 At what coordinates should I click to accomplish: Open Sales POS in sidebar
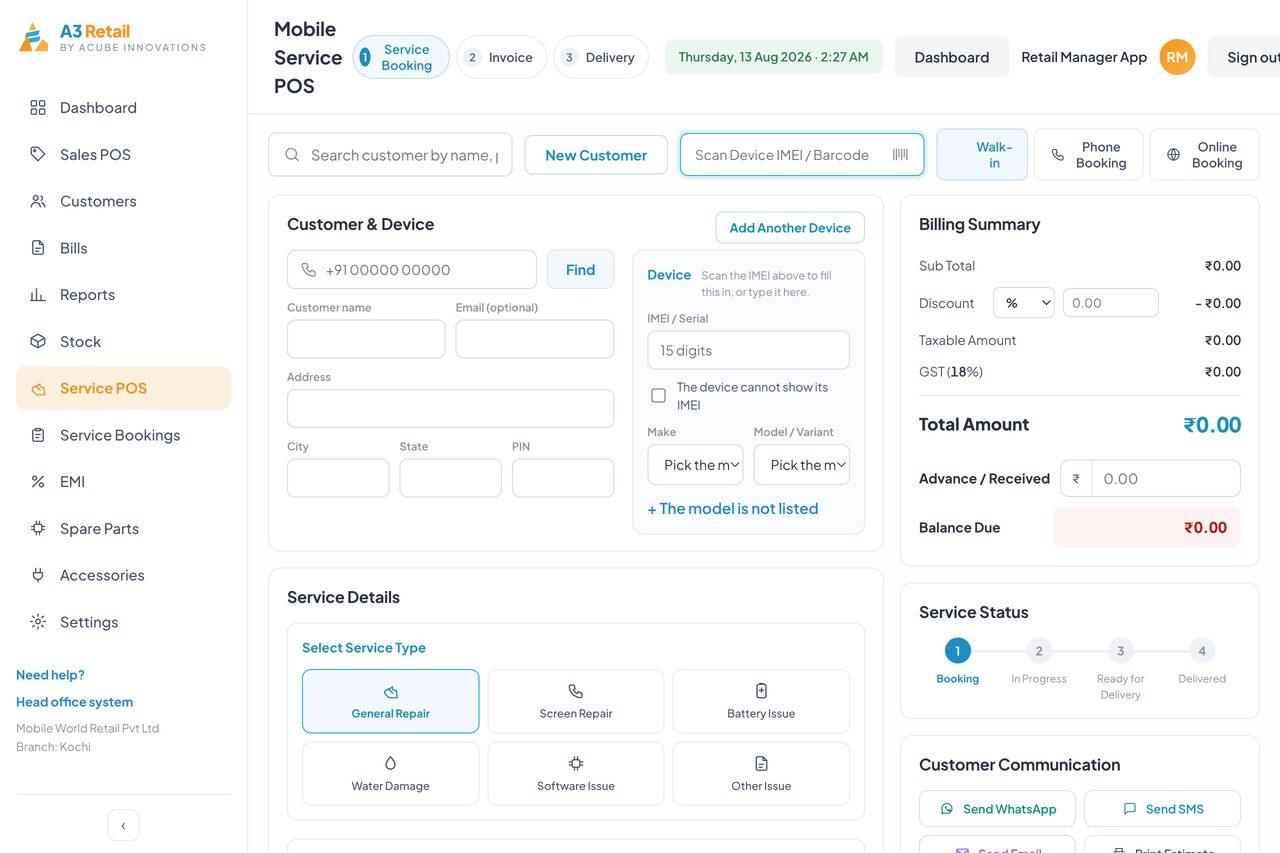click(123, 154)
